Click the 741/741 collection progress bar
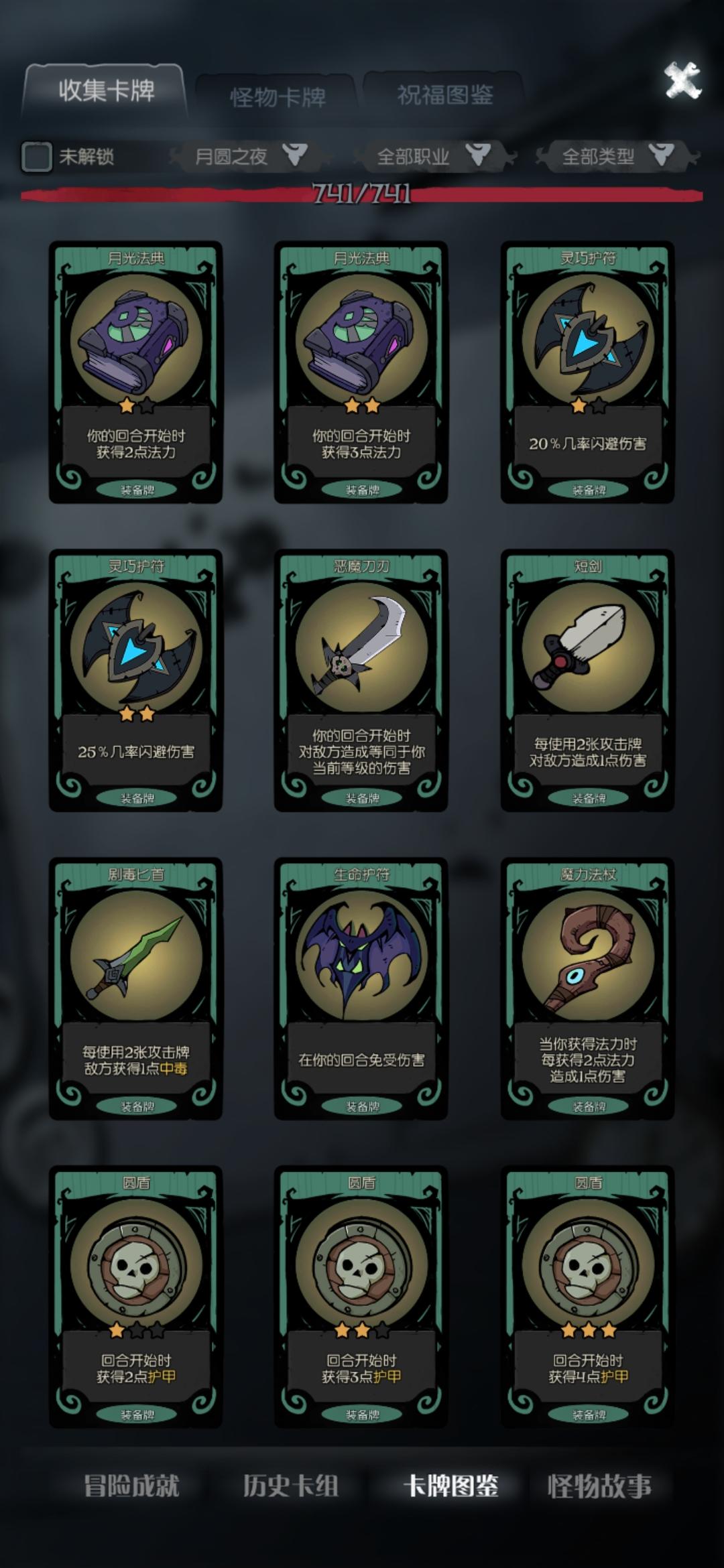 362,194
